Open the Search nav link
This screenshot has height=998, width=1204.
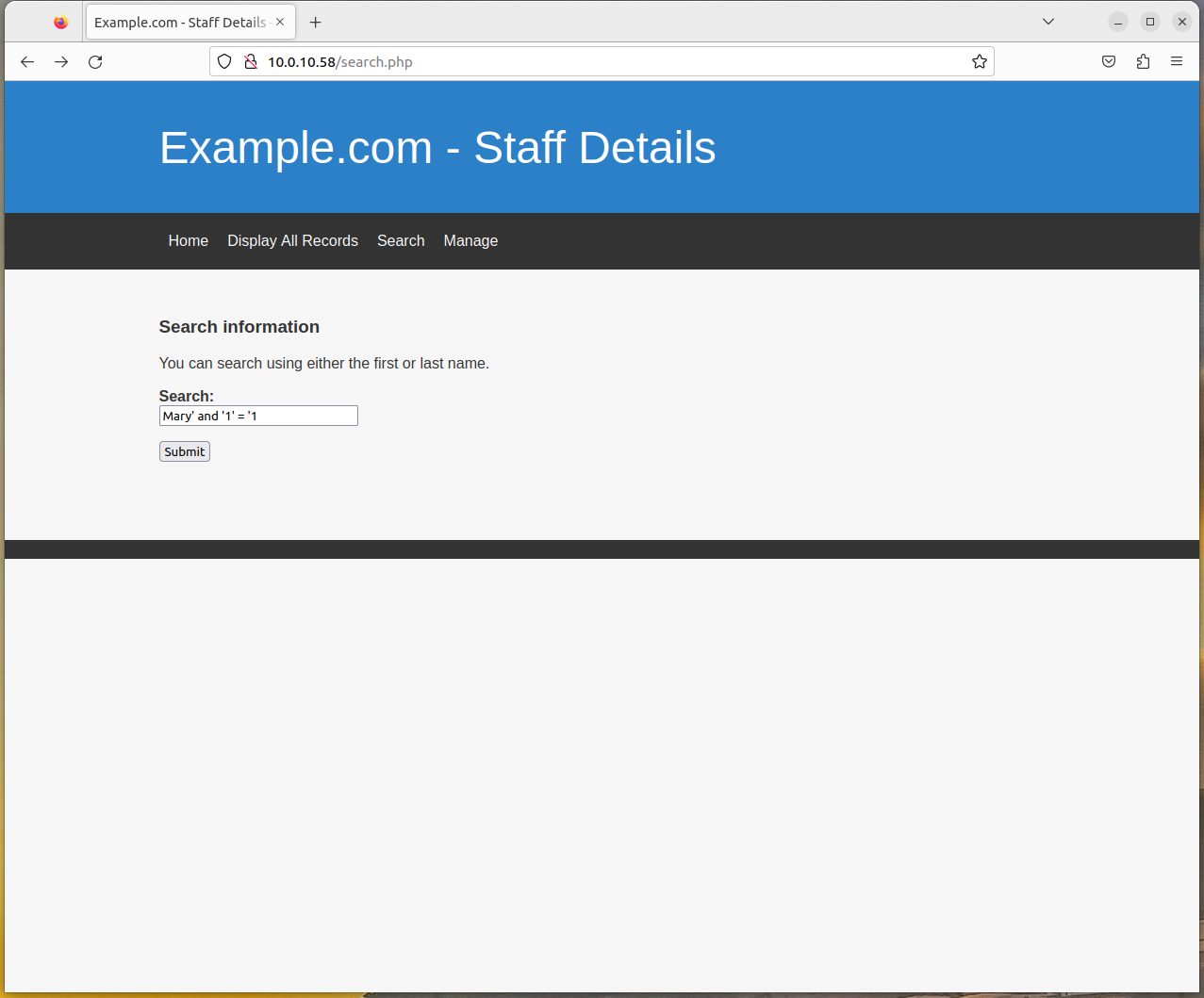(x=401, y=241)
